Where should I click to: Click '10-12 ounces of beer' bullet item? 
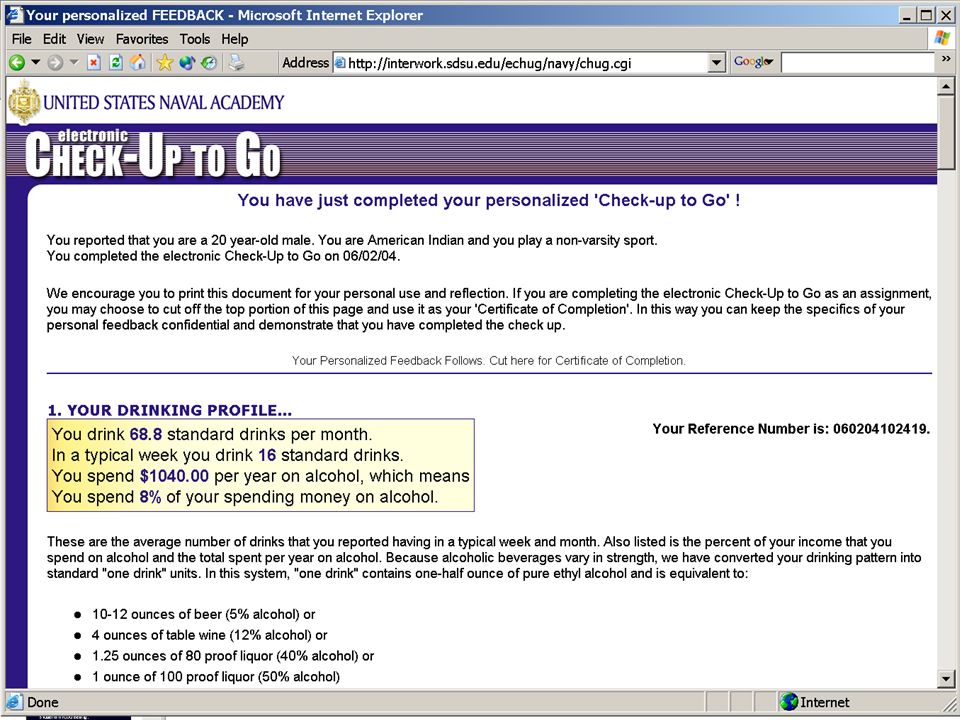[x=203, y=614]
